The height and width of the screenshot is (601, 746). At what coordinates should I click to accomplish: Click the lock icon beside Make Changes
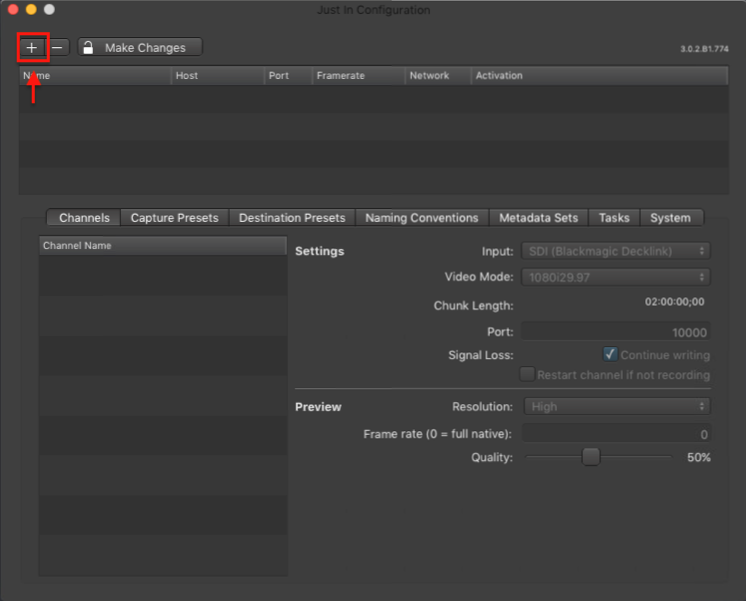(88, 48)
